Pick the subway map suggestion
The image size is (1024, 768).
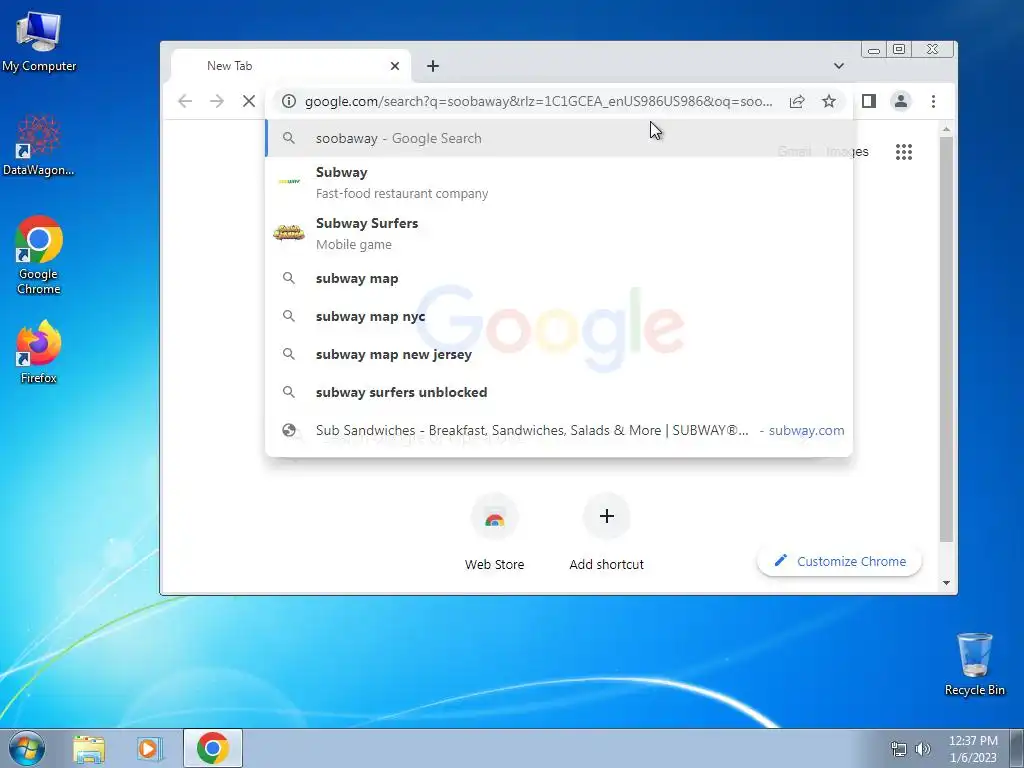(559, 278)
